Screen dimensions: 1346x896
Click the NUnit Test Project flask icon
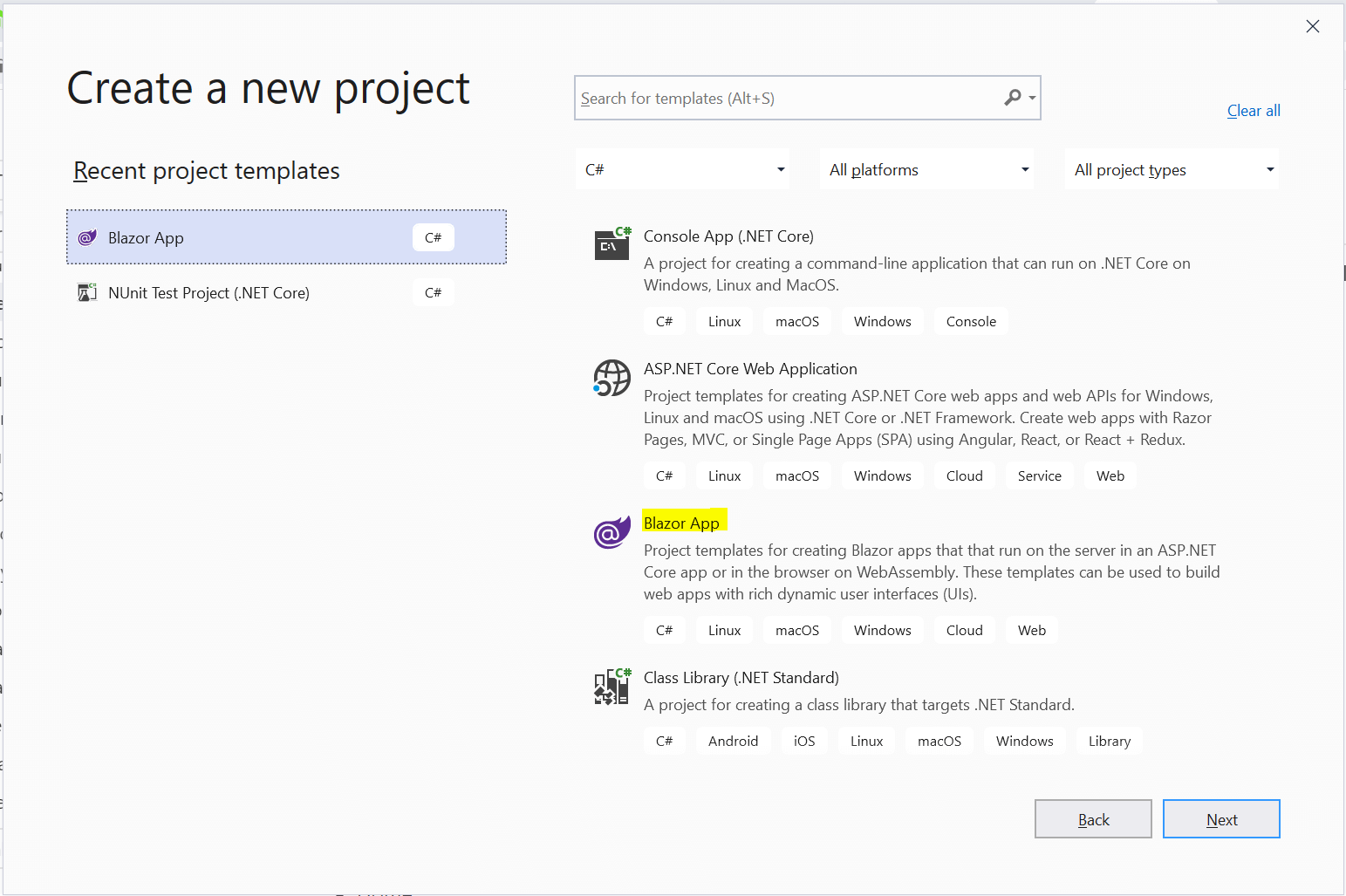point(87,293)
